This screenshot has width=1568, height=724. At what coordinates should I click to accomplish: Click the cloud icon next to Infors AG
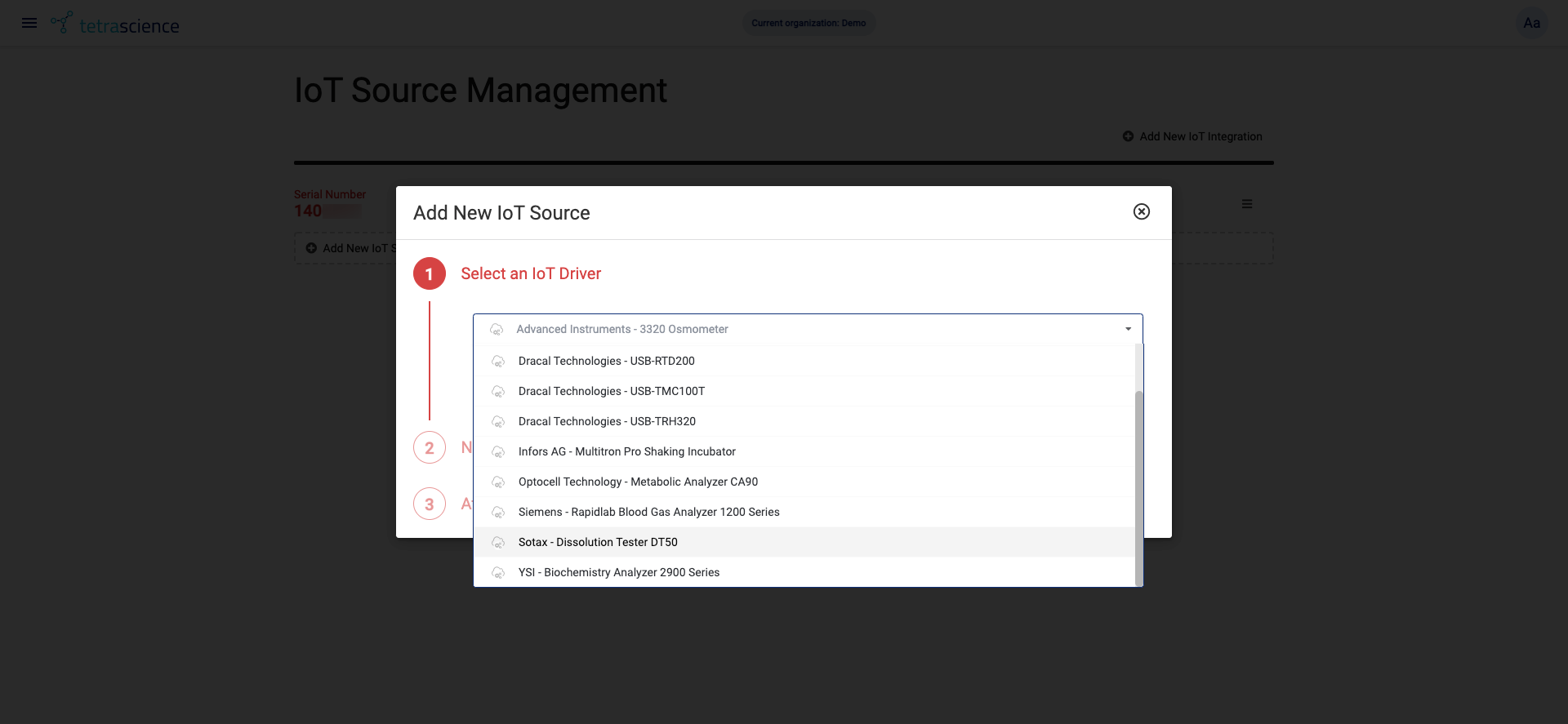point(498,452)
